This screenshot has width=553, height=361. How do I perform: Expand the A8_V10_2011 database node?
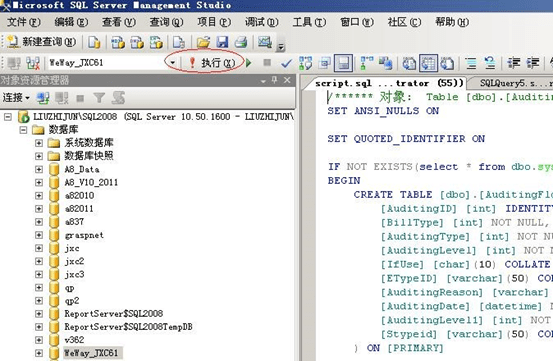(39, 183)
